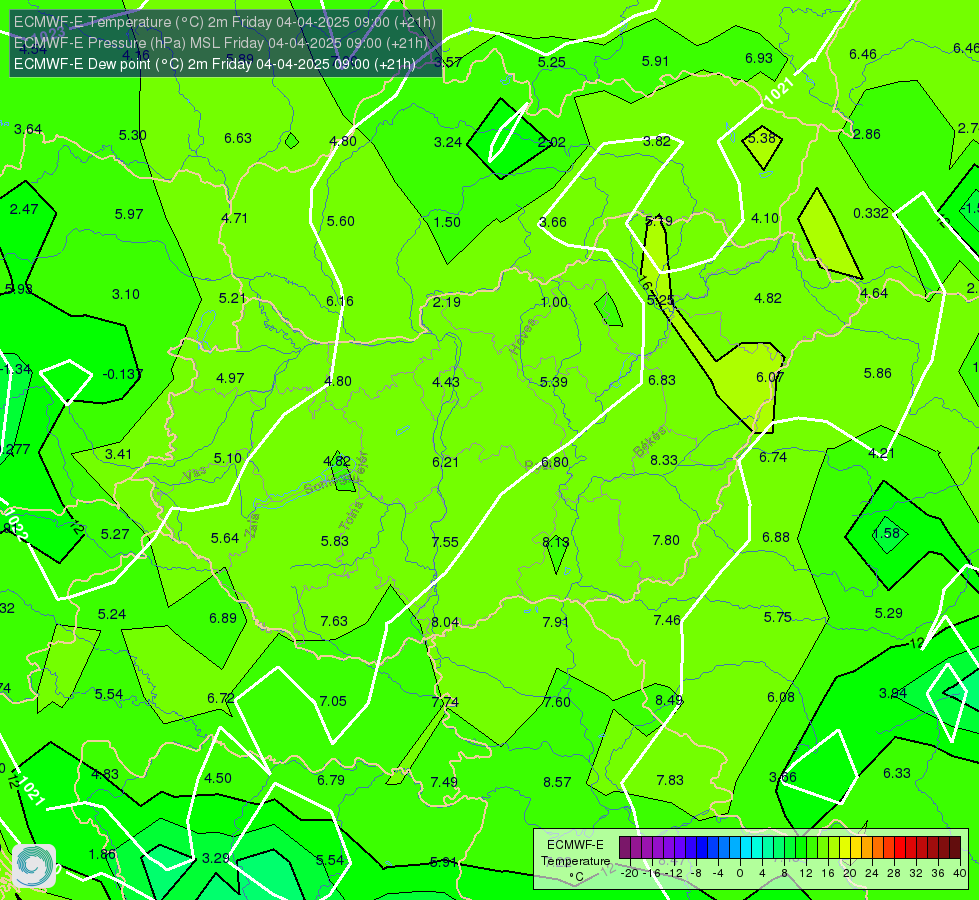Viewport: 979px width, 900px height.
Task: Click the temperature value 6.63
Action: tap(238, 139)
